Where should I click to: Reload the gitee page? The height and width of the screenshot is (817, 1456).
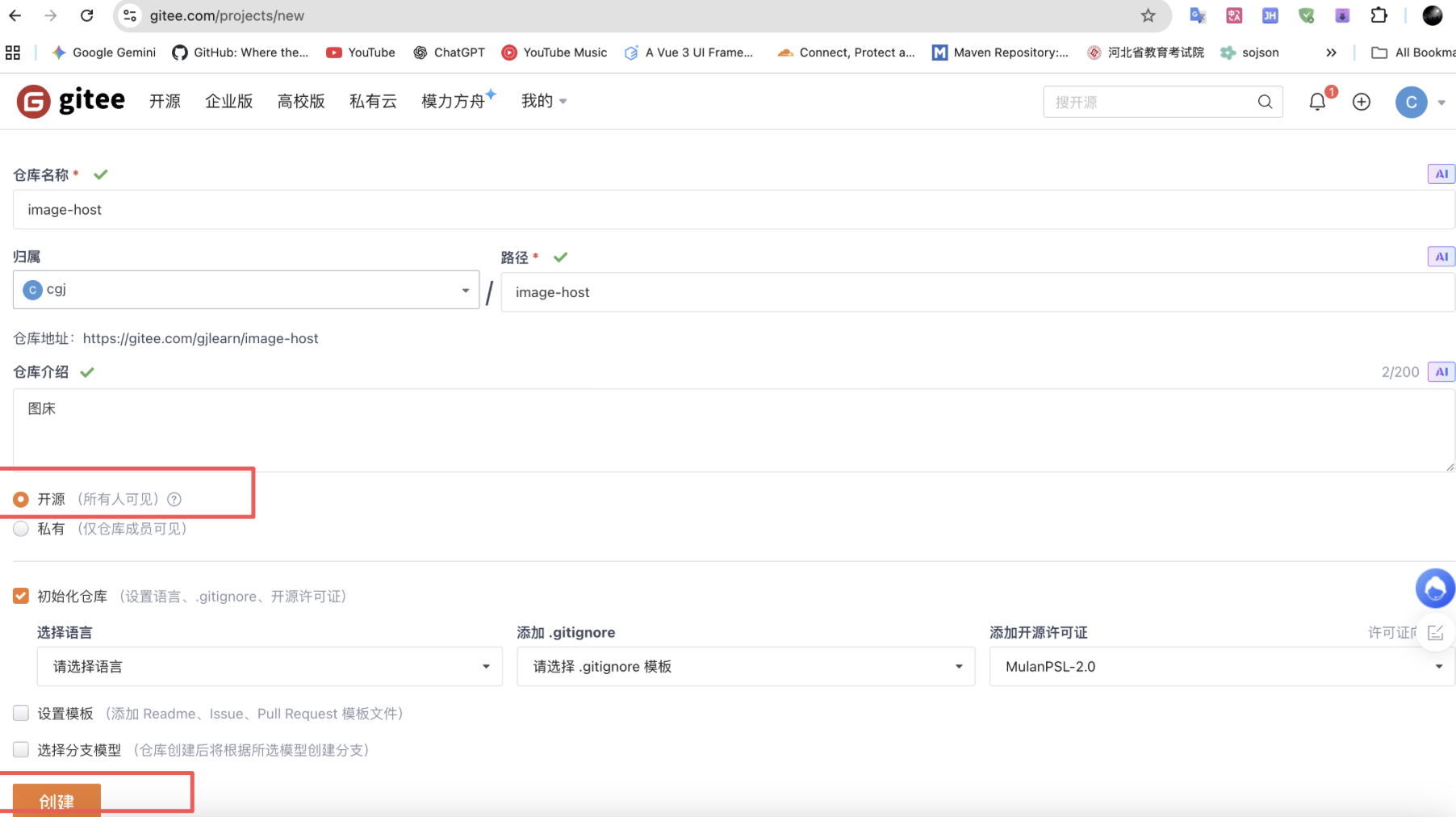click(87, 15)
